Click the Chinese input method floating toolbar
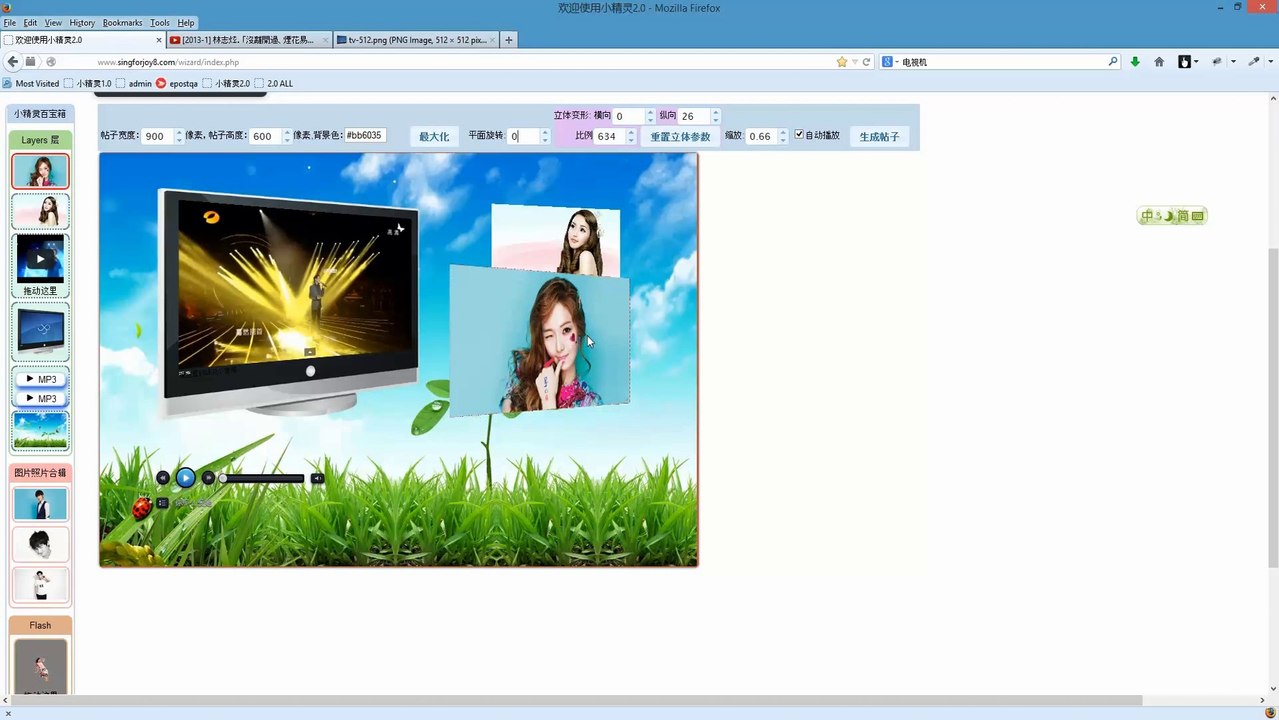The image size is (1279, 720). point(1172,216)
